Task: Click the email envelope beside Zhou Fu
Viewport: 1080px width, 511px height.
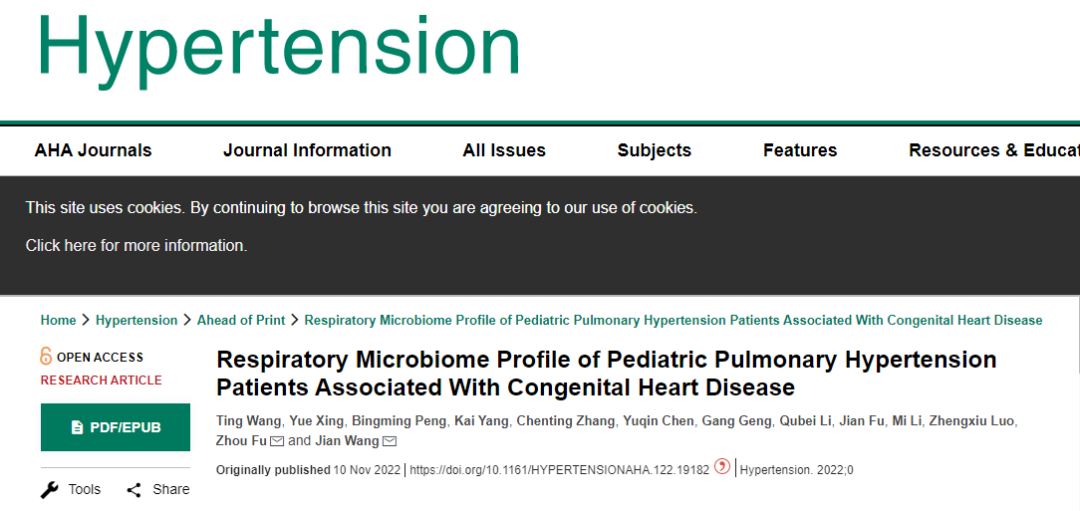Action: coord(277,442)
